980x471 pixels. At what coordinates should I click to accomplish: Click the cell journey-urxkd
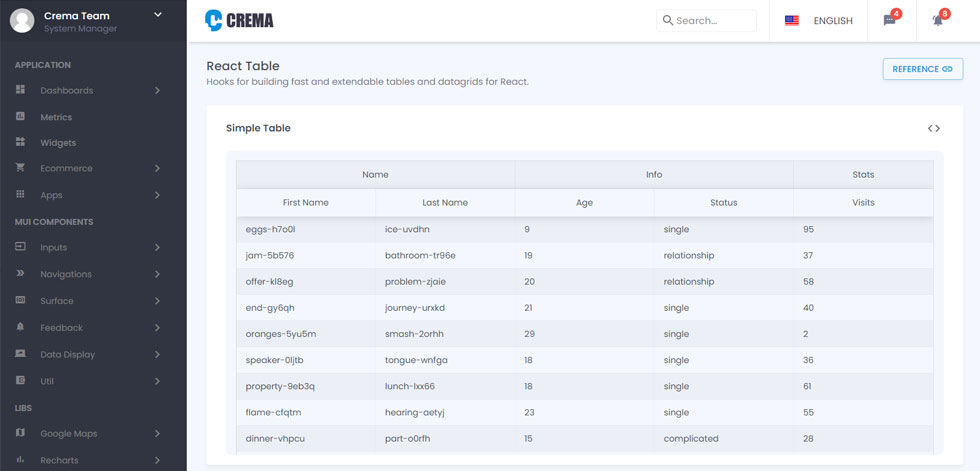click(x=445, y=308)
